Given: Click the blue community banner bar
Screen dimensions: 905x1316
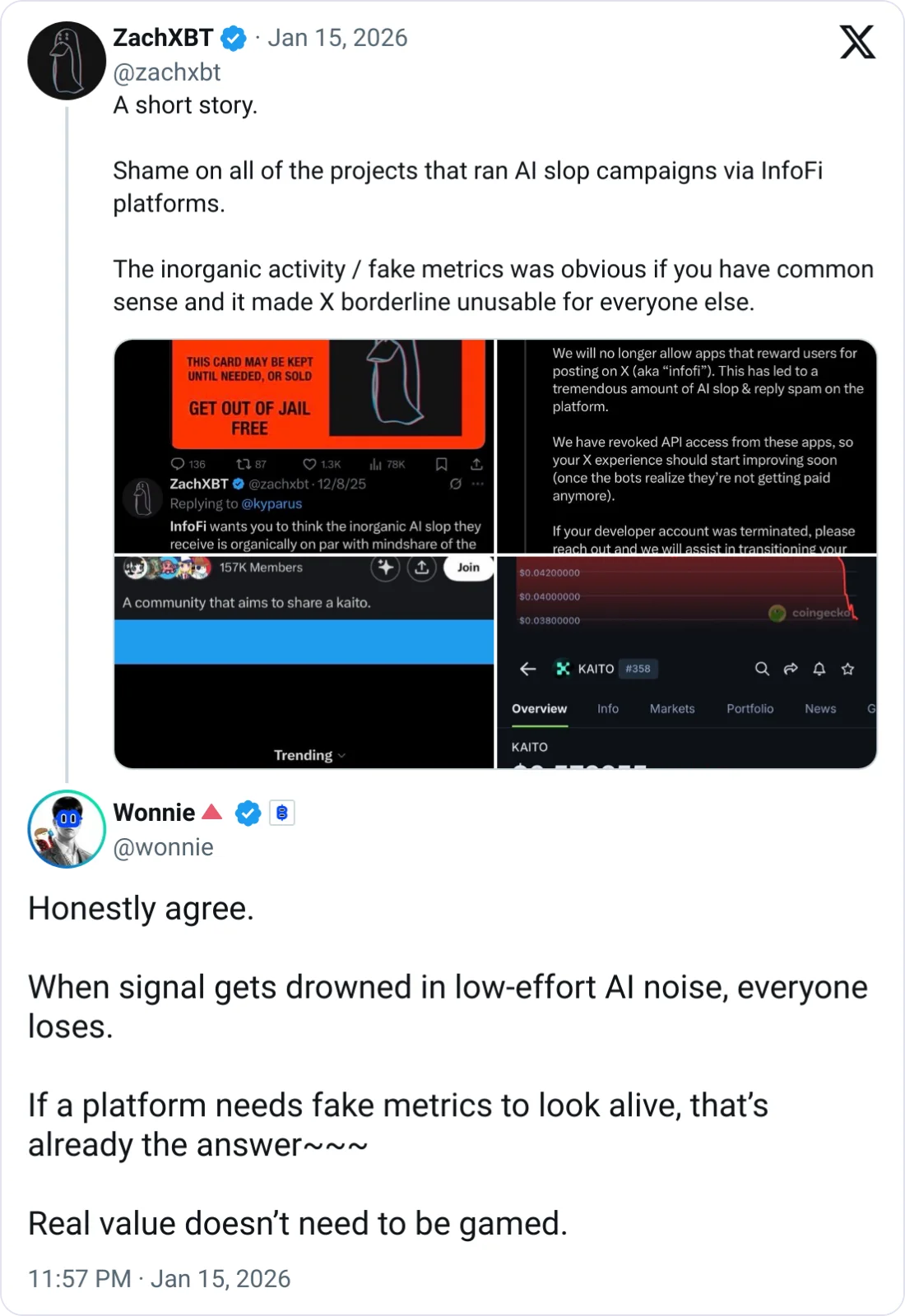Looking at the screenshot, I should (x=304, y=642).
